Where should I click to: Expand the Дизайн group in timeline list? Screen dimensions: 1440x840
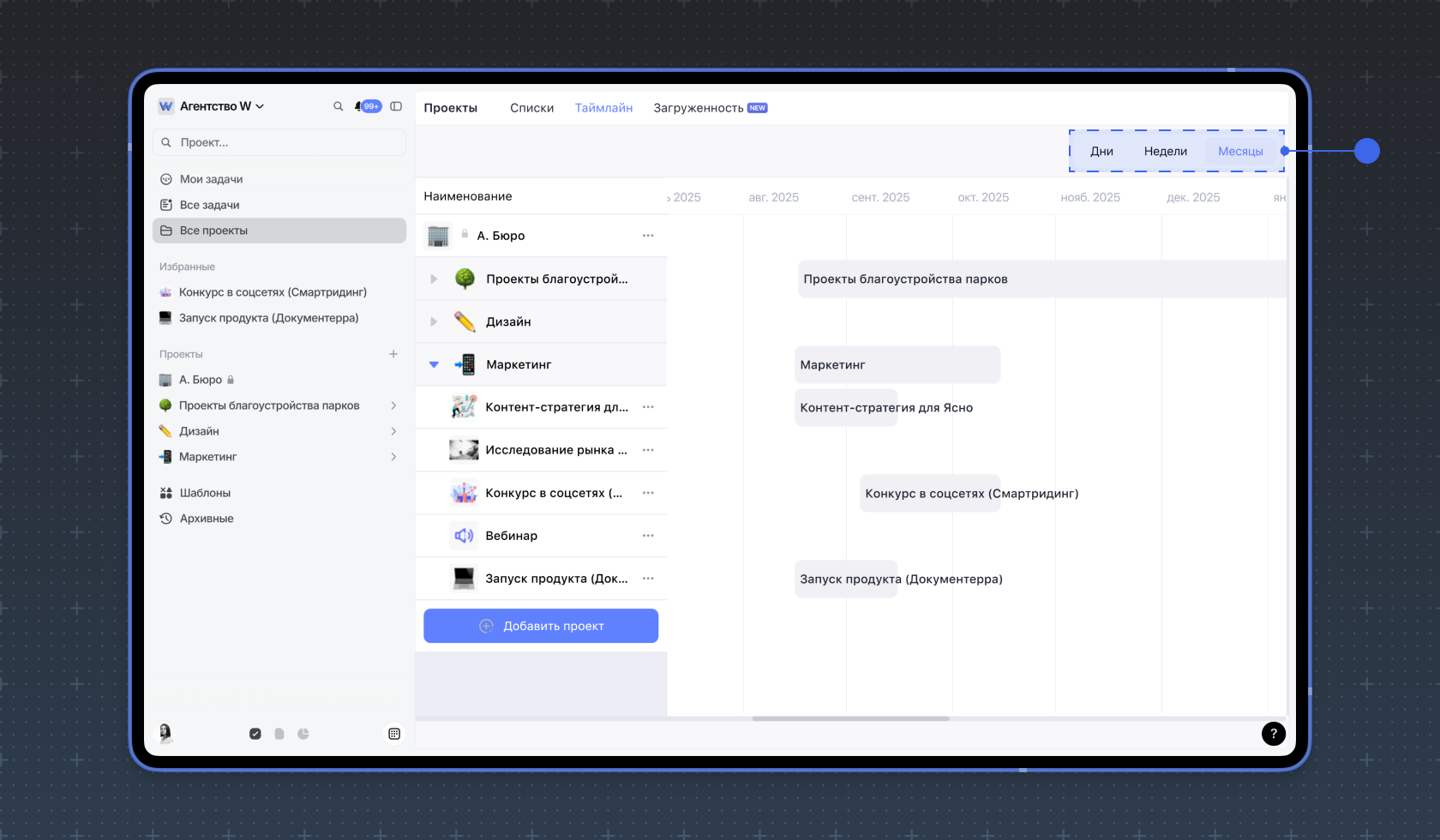point(434,321)
